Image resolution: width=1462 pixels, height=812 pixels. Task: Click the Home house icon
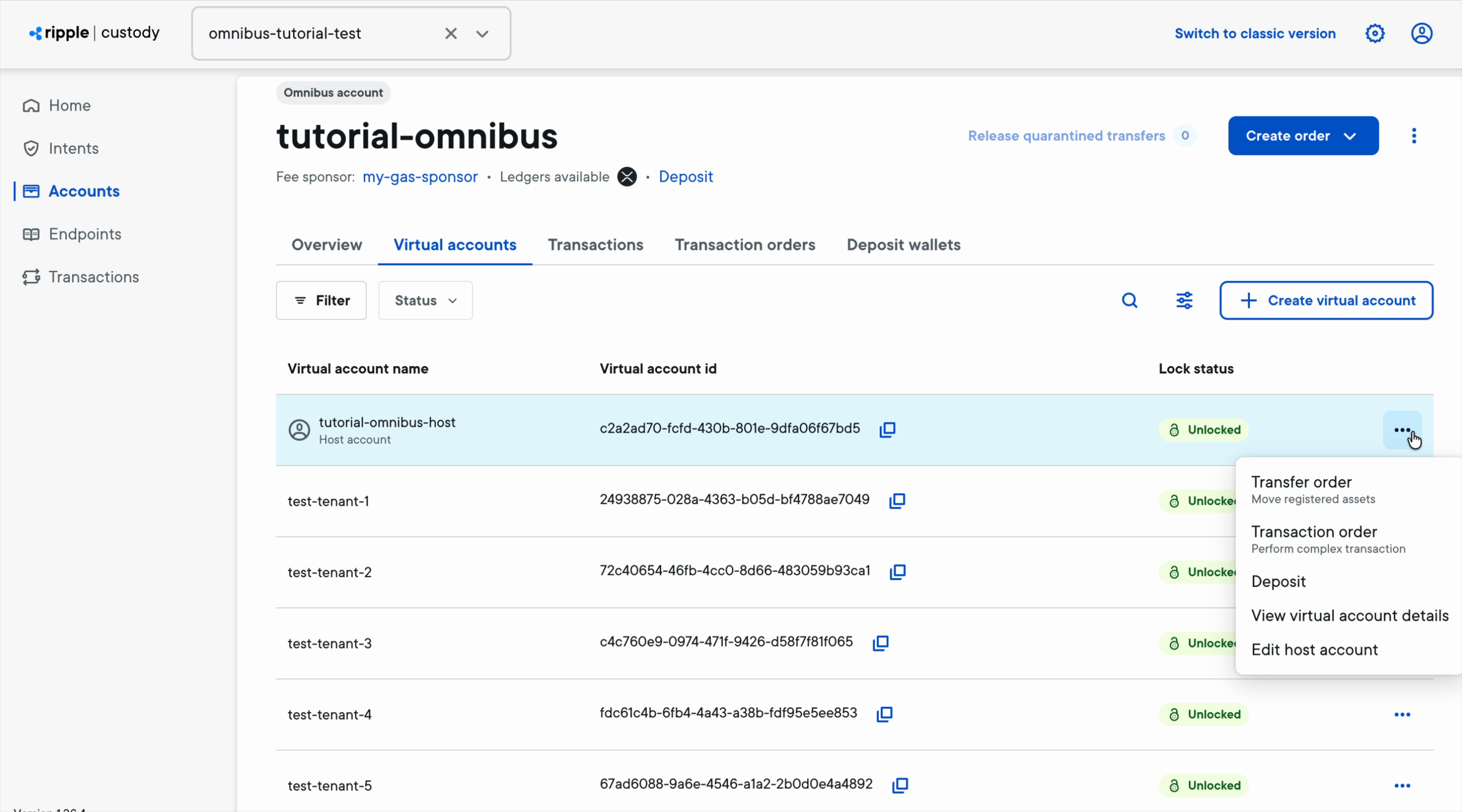31,106
